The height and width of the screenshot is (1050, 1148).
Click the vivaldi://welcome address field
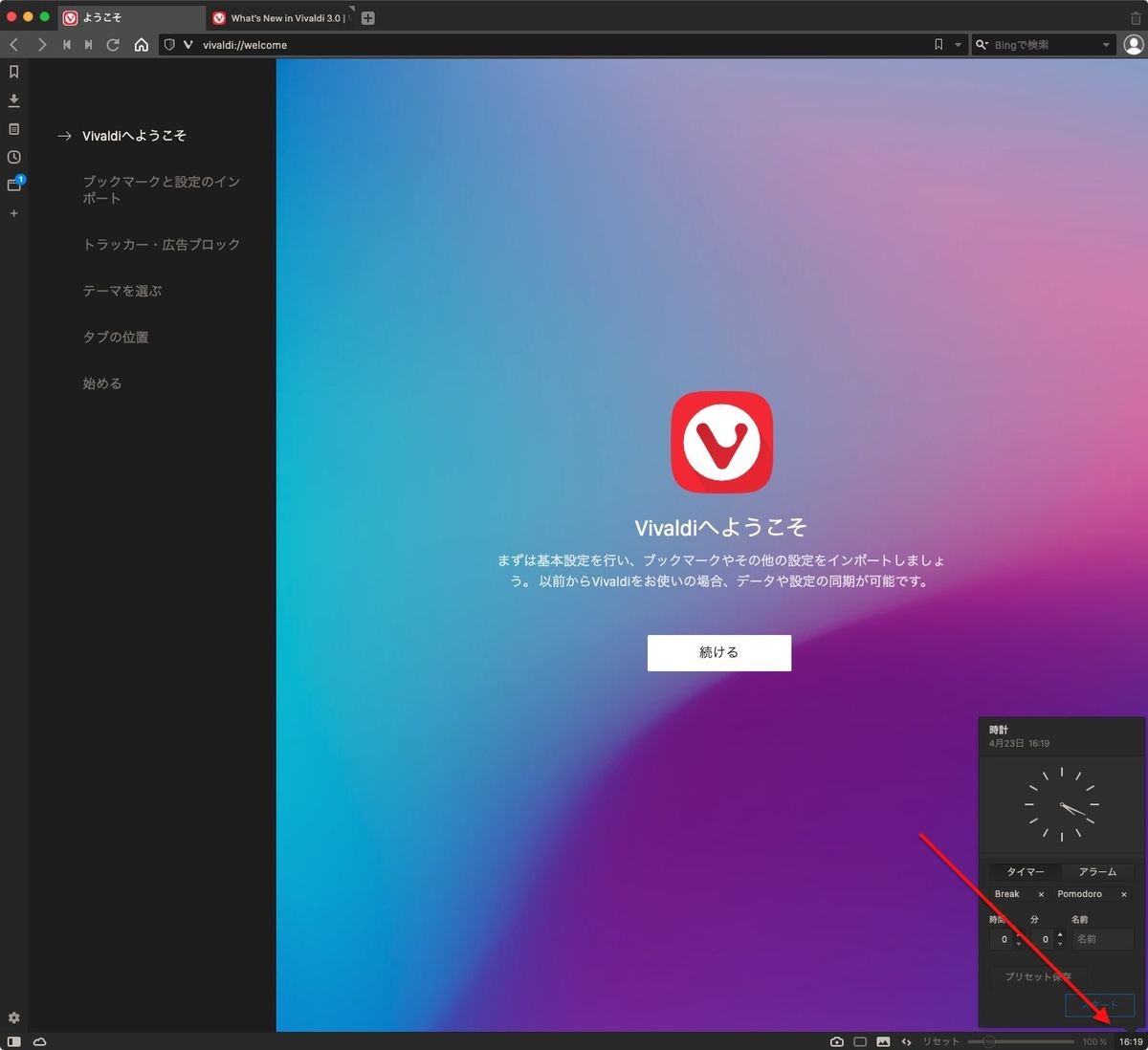coord(564,45)
